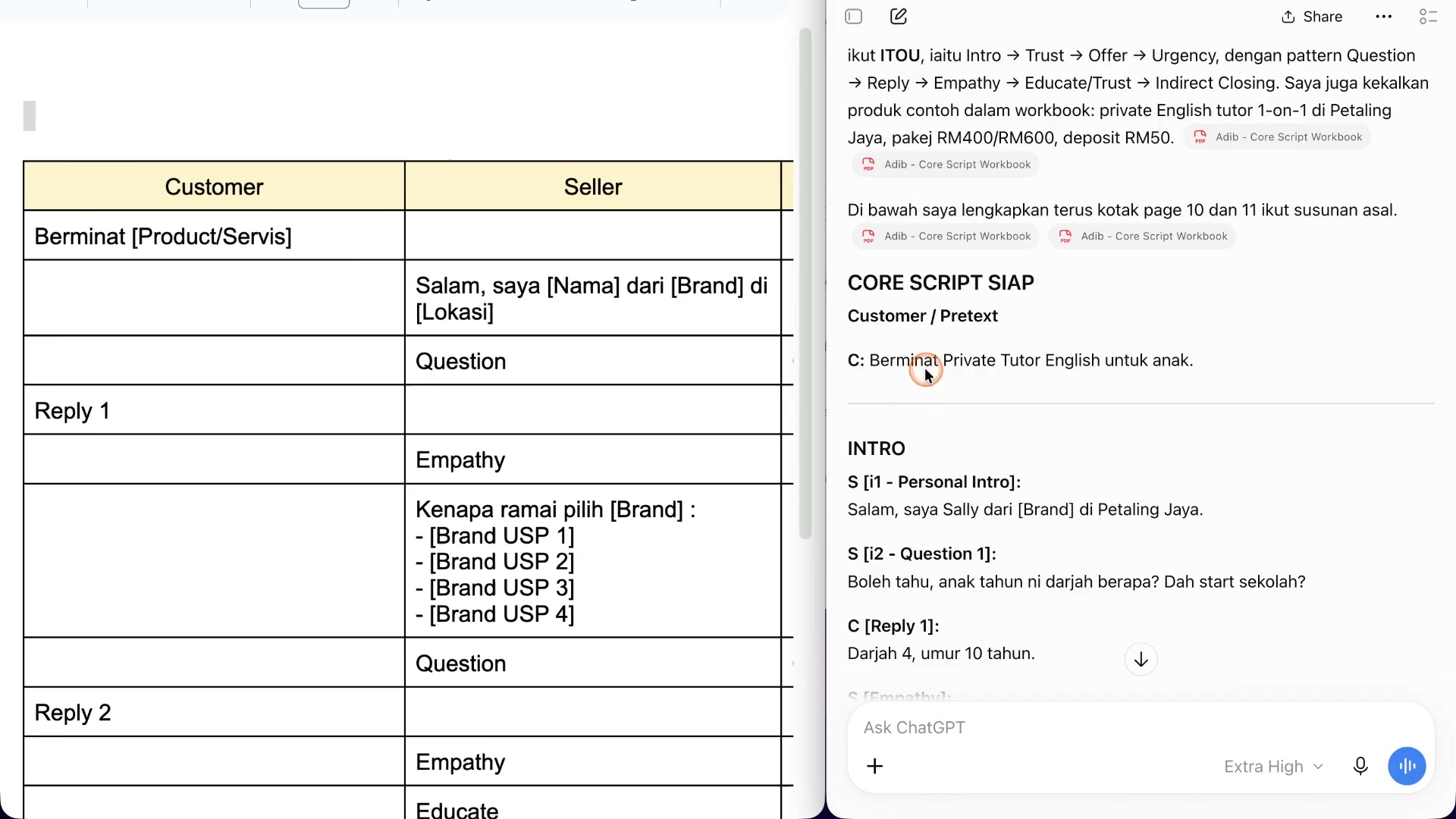1456x819 pixels.
Task: Click 'Darjah 4, umur 10 tahun.' line
Action: pos(940,654)
